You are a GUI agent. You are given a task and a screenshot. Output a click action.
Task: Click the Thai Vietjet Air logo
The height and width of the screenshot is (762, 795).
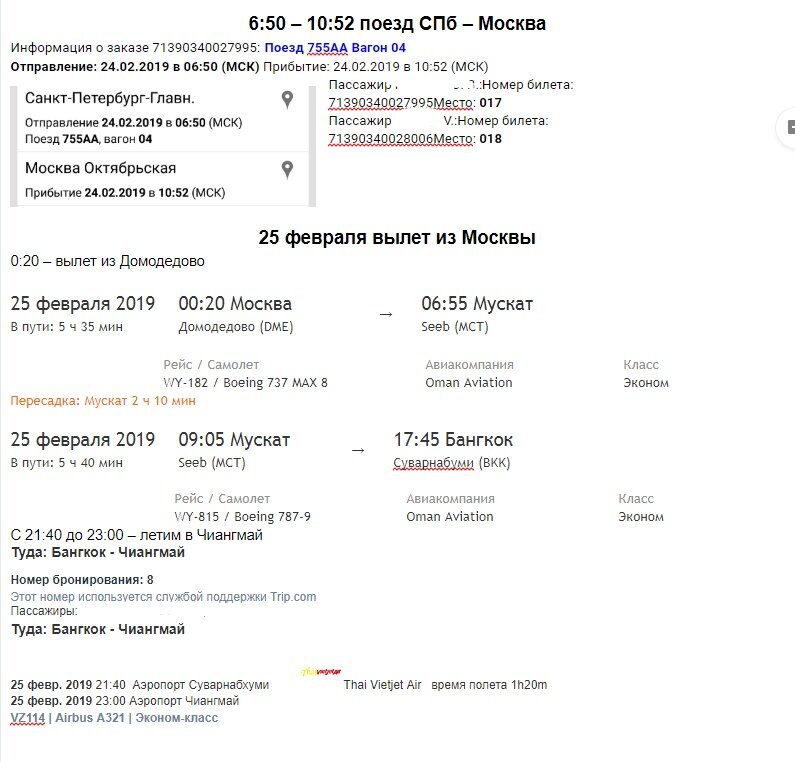coord(321,672)
